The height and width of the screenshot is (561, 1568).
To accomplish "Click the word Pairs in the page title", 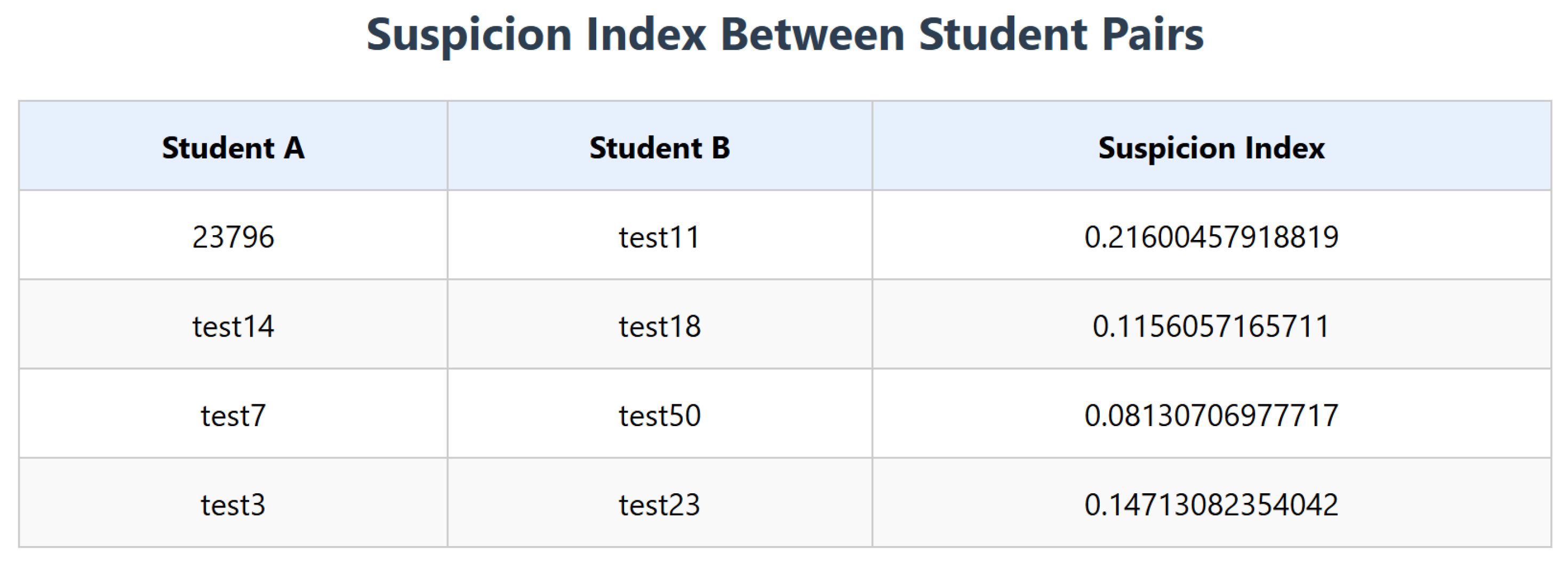I will pyautogui.click(x=1153, y=34).
